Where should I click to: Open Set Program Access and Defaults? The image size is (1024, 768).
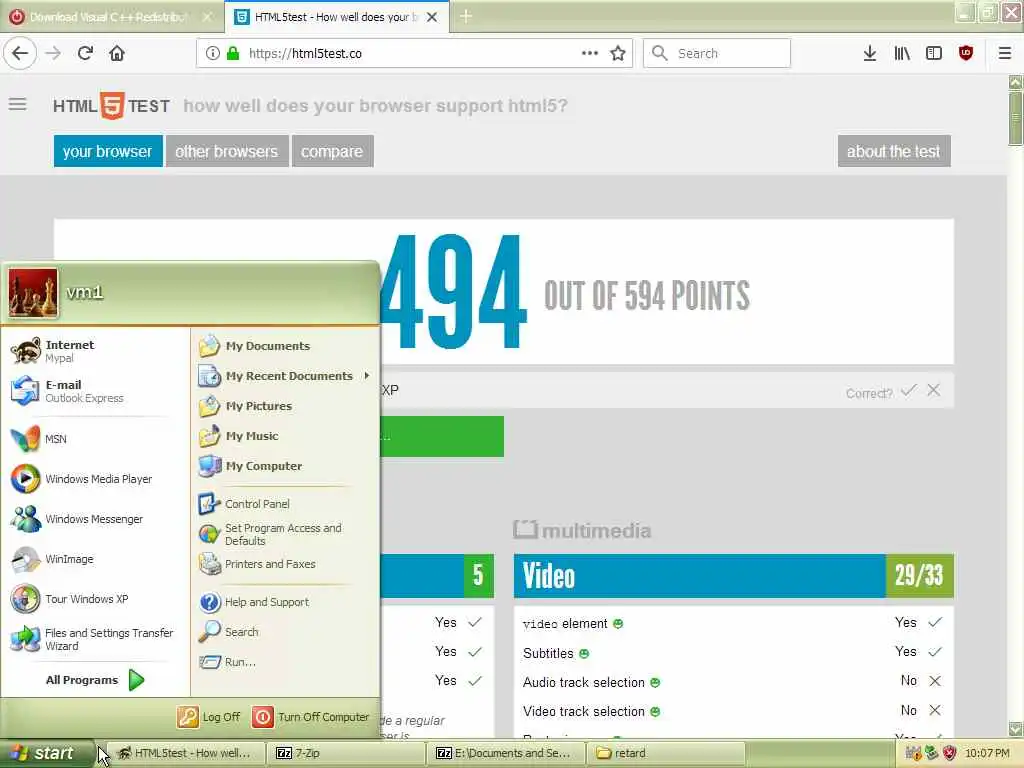[285, 534]
